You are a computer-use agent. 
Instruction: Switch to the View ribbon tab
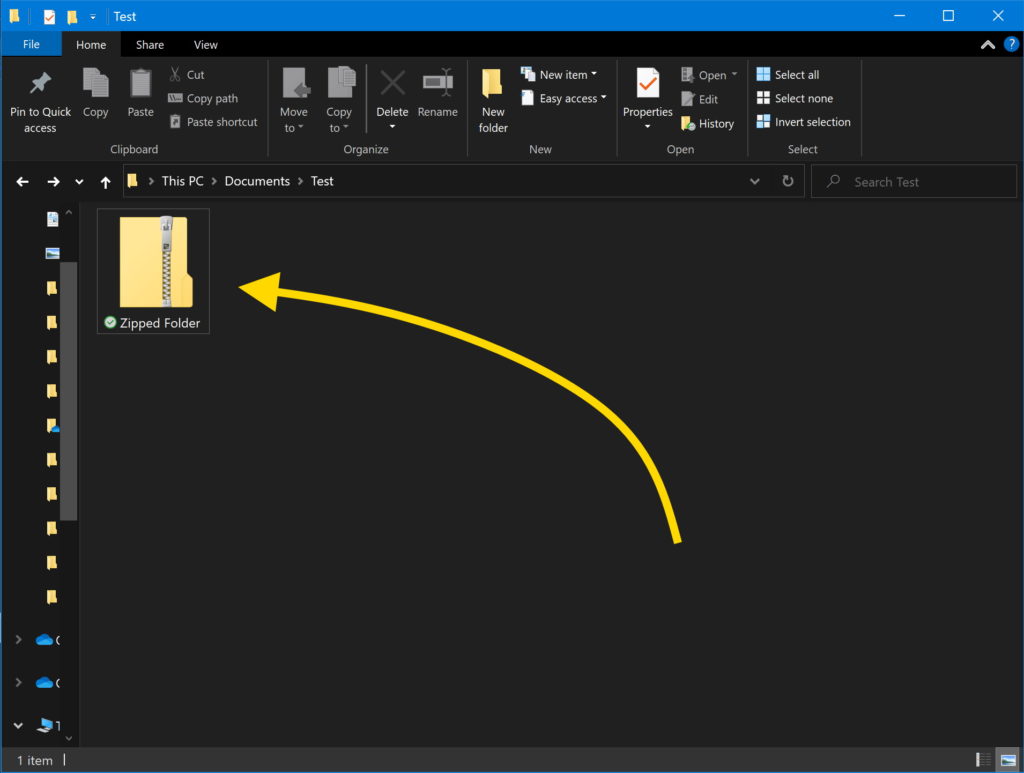coord(206,44)
